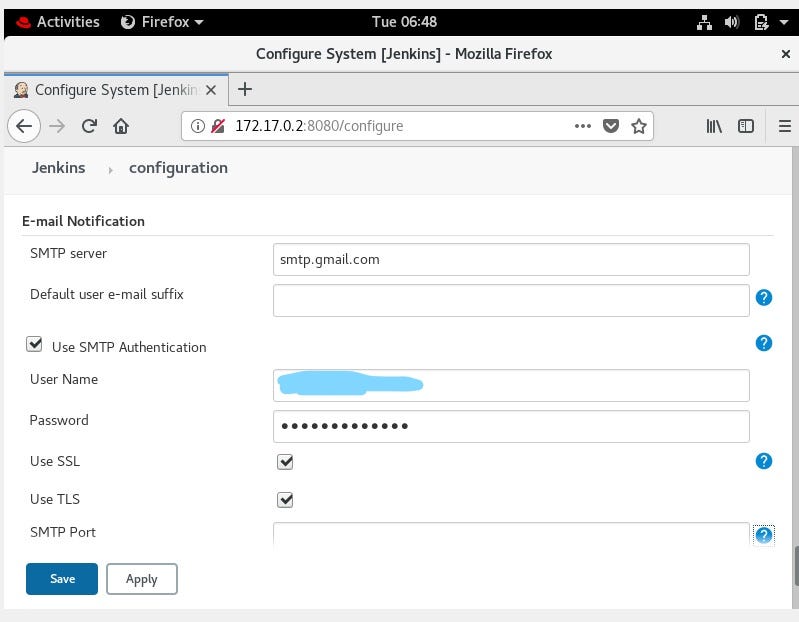The width and height of the screenshot is (799, 622).
Task: Click the E-mail Notification section heading
Action: tap(83, 221)
